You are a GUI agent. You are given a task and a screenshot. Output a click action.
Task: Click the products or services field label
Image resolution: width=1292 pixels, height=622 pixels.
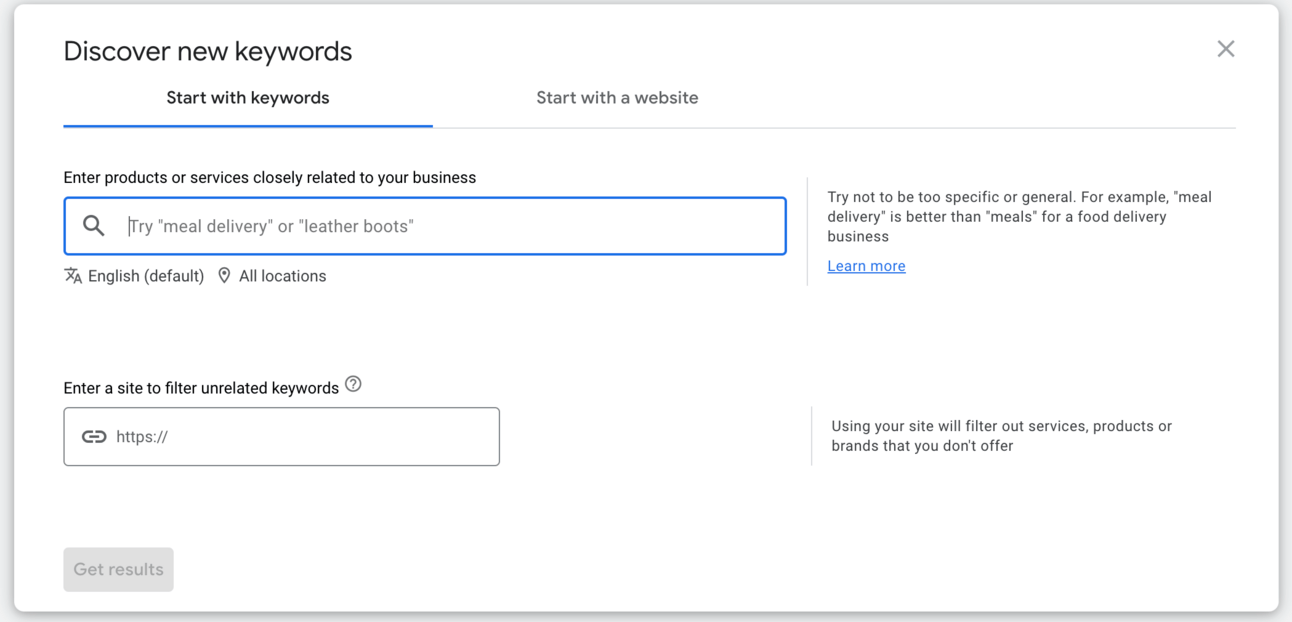tap(269, 178)
